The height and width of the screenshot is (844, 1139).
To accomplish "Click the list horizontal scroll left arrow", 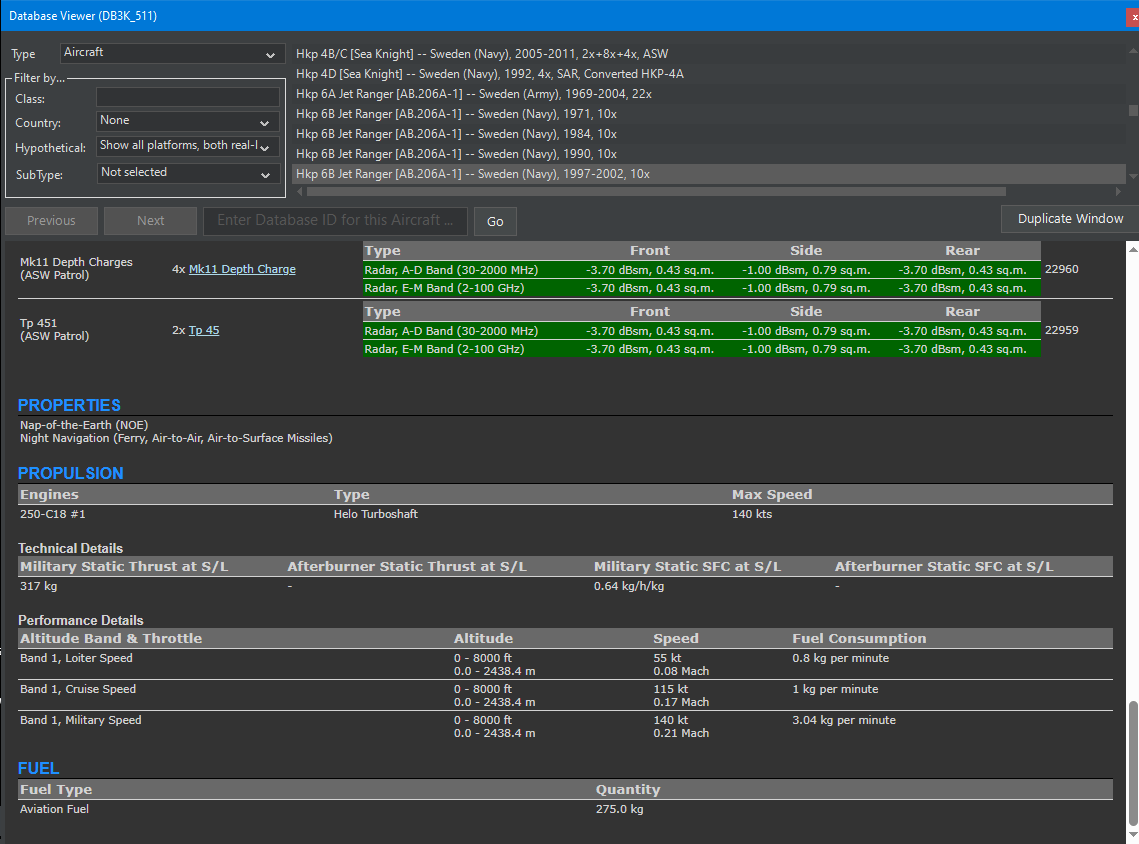I will click(x=301, y=192).
